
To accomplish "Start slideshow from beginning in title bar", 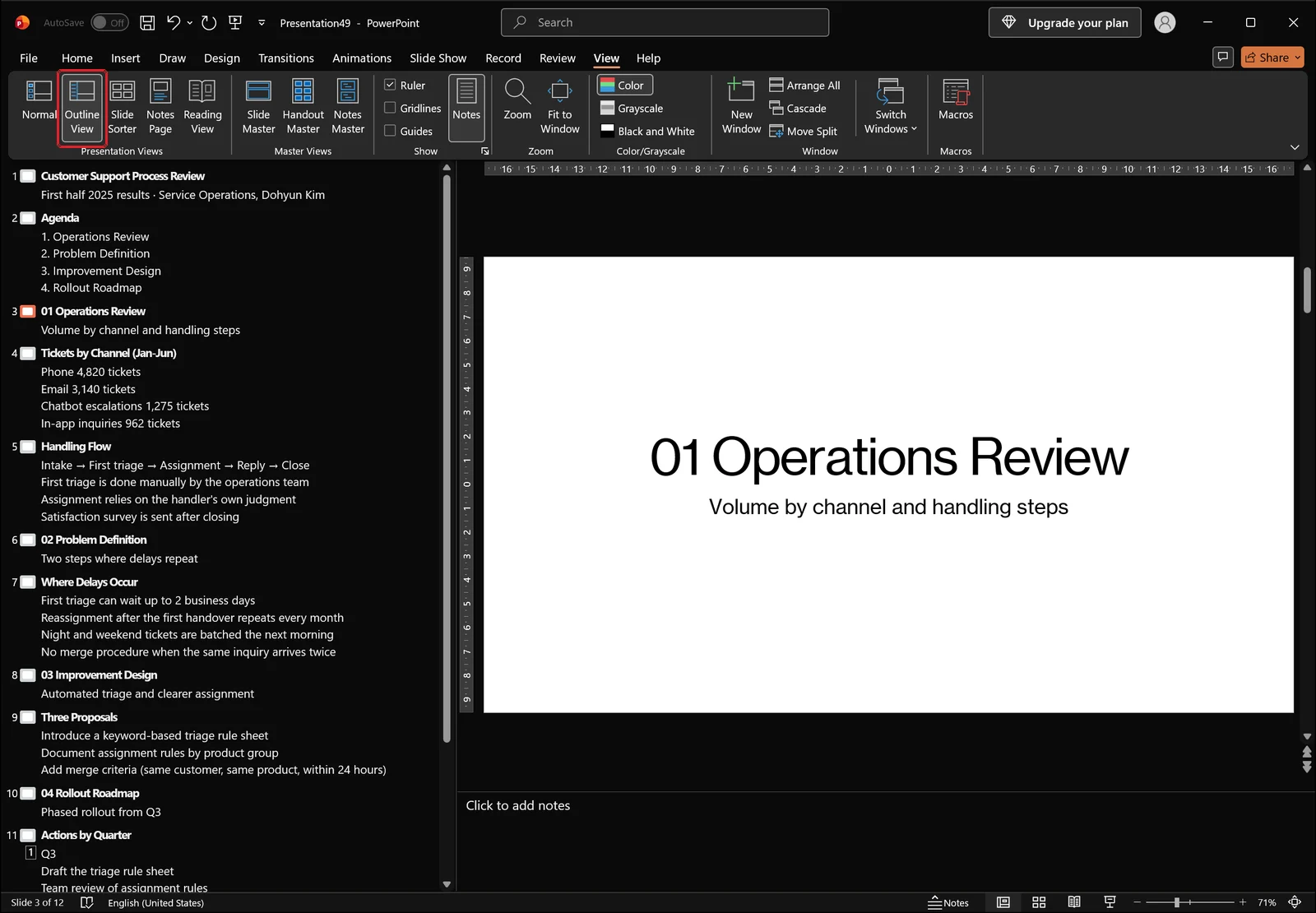I will pos(235,23).
